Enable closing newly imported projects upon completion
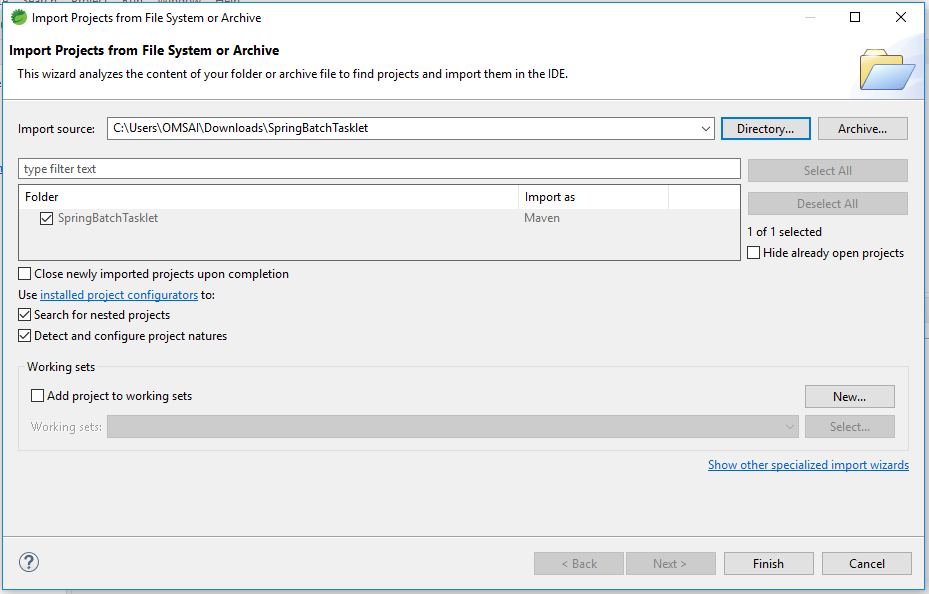The width and height of the screenshot is (929, 594). 23,273
